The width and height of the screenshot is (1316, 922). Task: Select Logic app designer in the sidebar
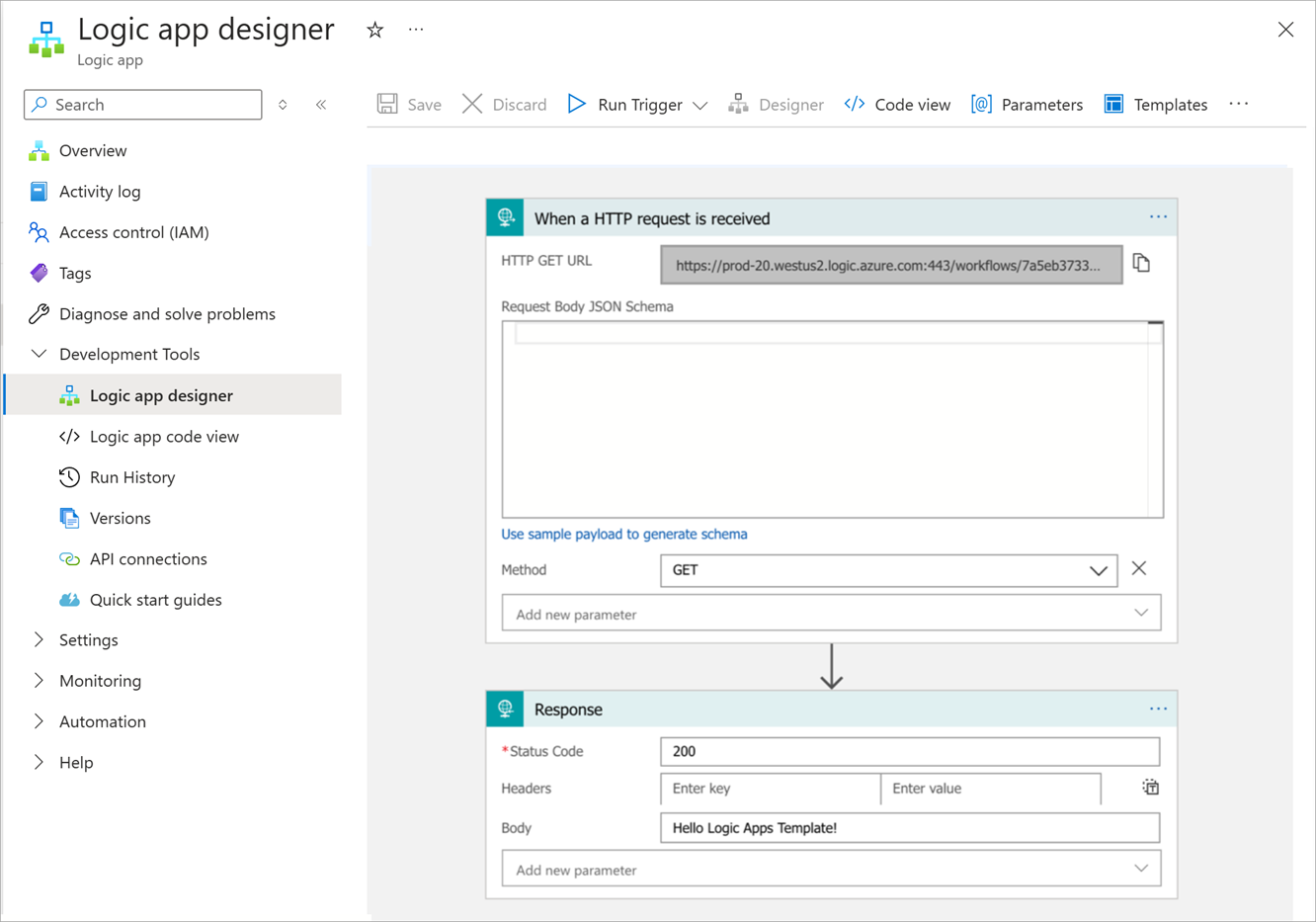(x=173, y=395)
